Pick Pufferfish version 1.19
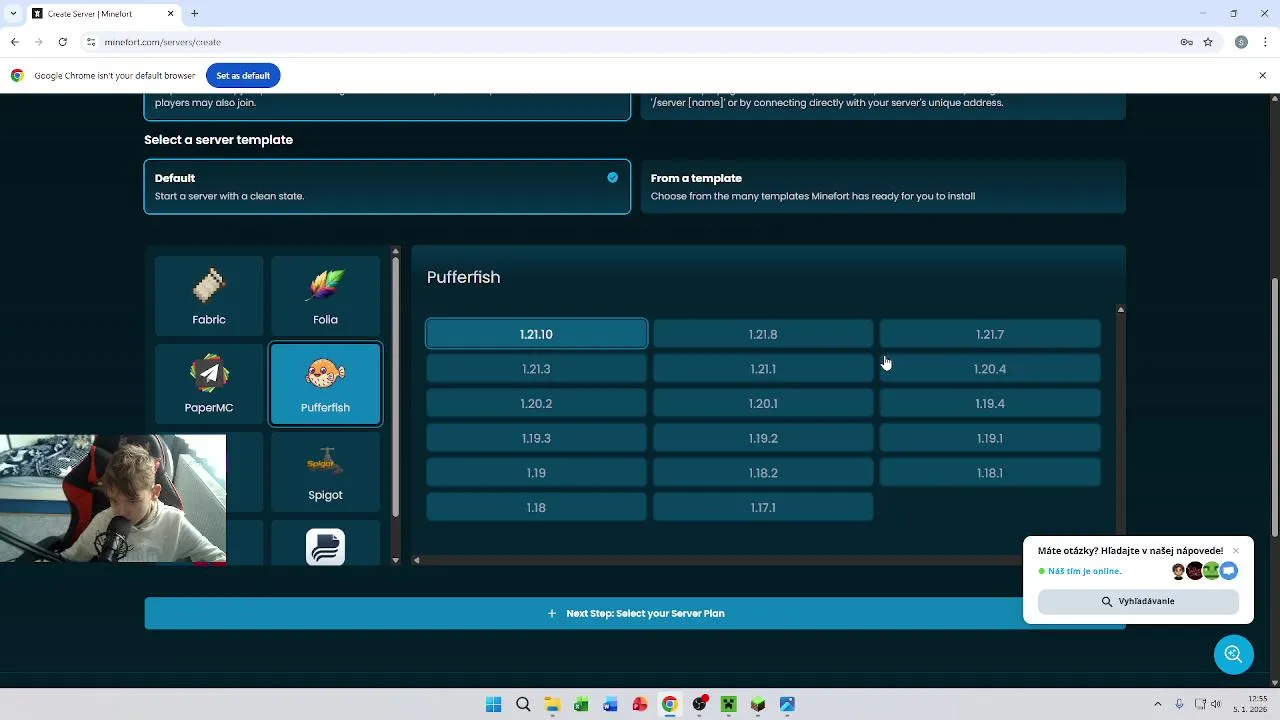 536,473
